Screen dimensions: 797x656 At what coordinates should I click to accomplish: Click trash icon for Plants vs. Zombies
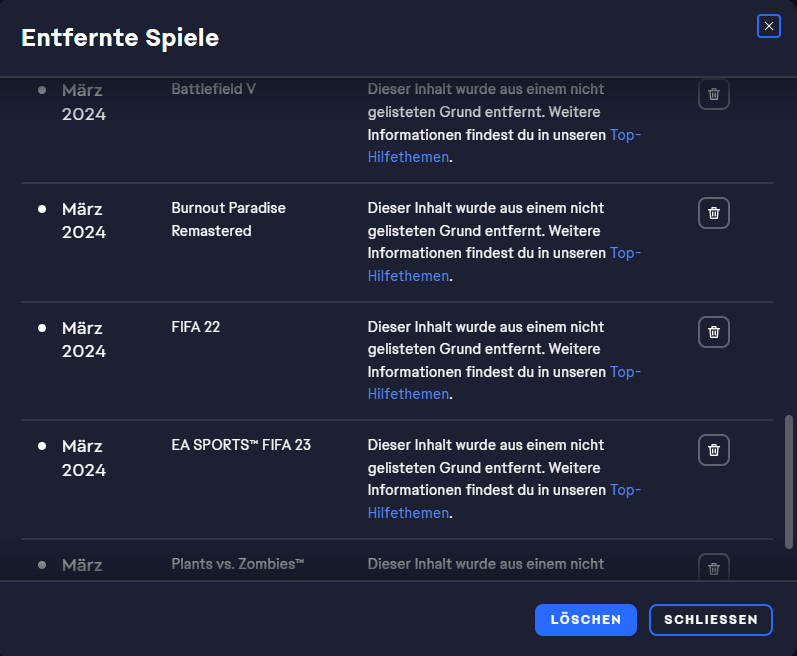(713, 568)
